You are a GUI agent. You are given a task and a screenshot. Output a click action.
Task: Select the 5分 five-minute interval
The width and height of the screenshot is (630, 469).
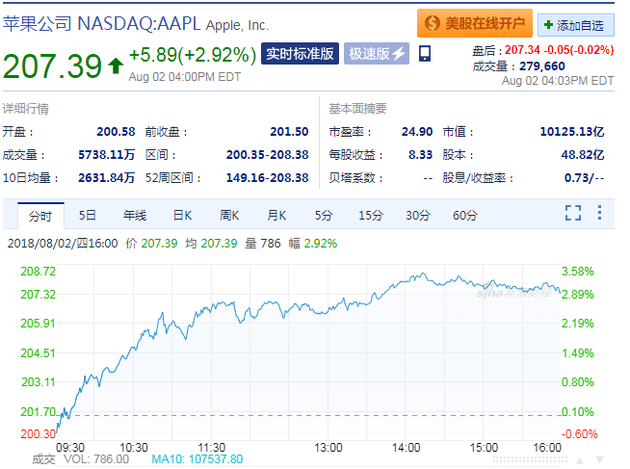tap(323, 215)
